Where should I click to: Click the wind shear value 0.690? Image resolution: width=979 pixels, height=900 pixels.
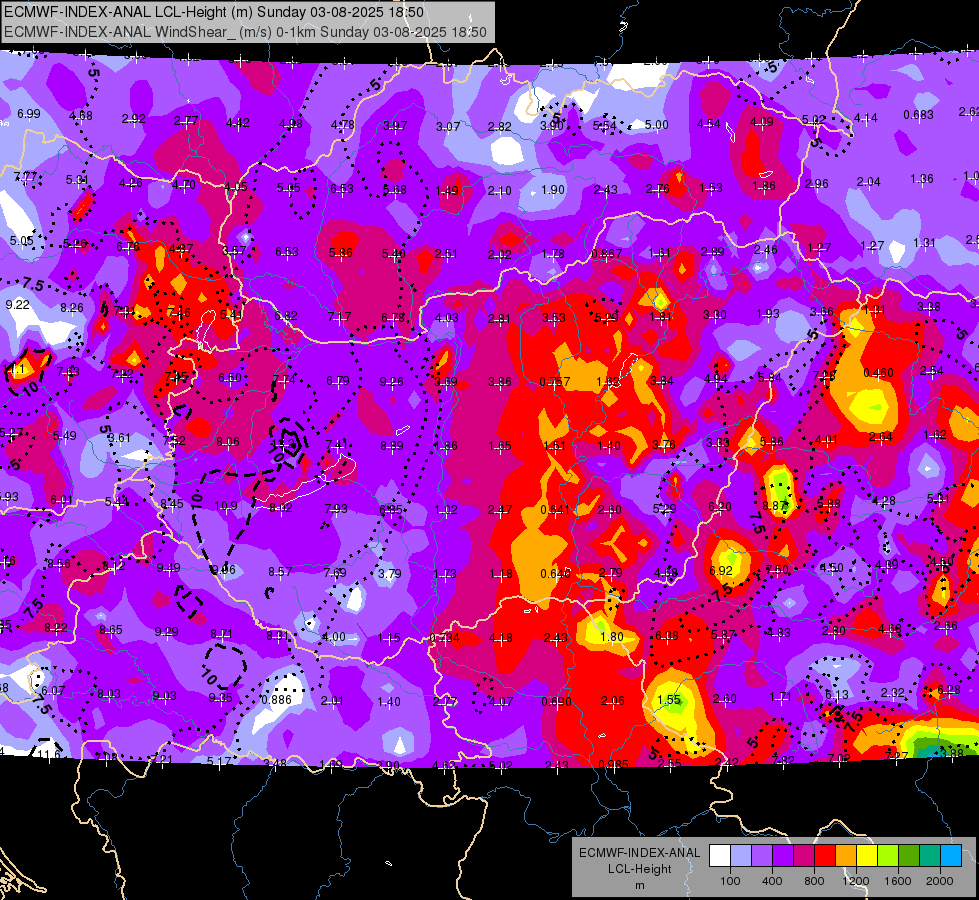(x=556, y=701)
